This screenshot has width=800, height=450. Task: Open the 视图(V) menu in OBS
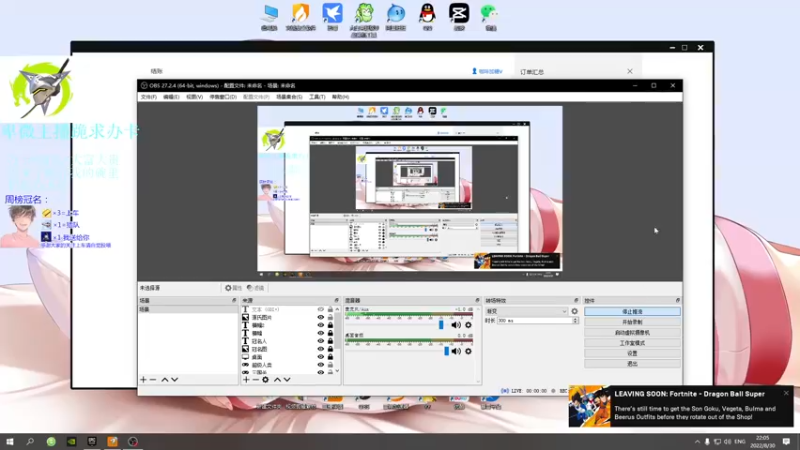point(194,97)
